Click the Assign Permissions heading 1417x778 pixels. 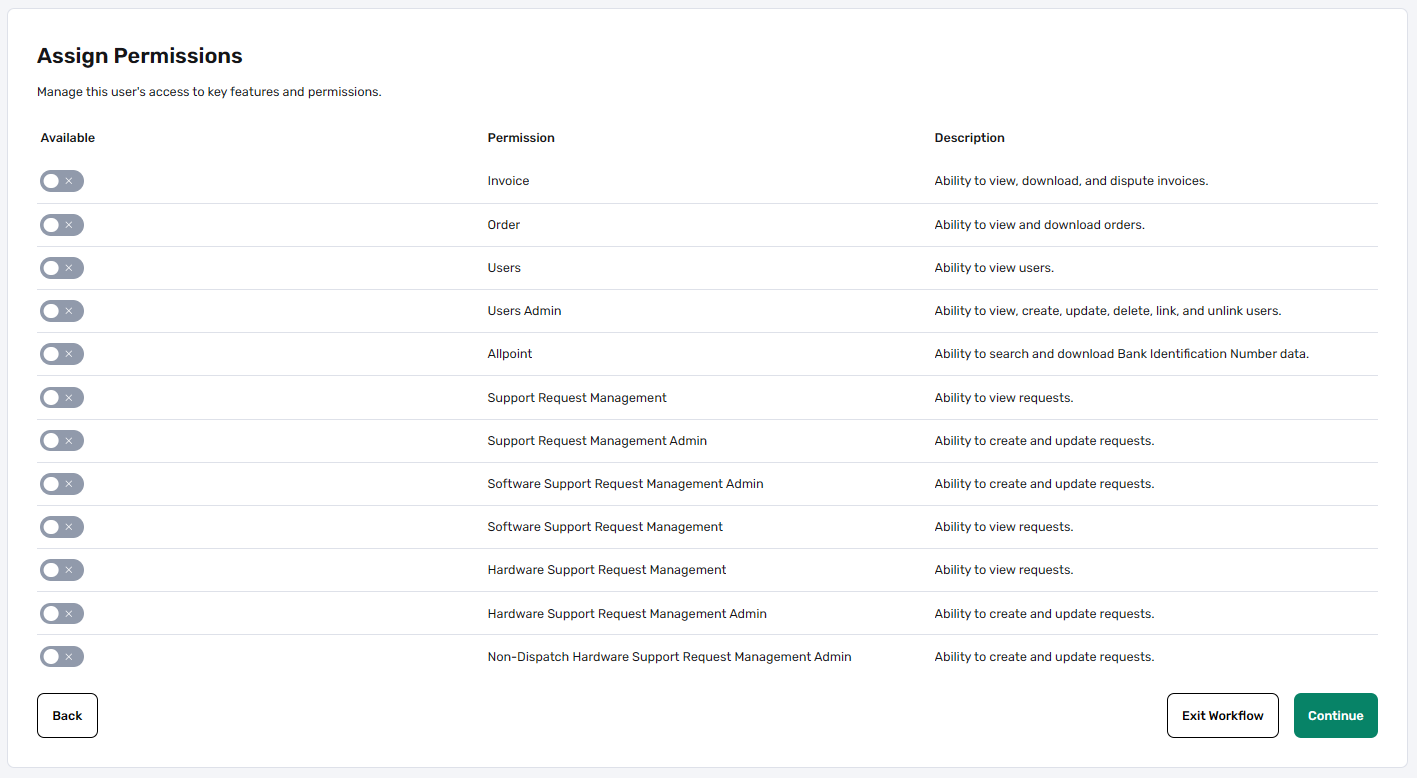point(140,56)
